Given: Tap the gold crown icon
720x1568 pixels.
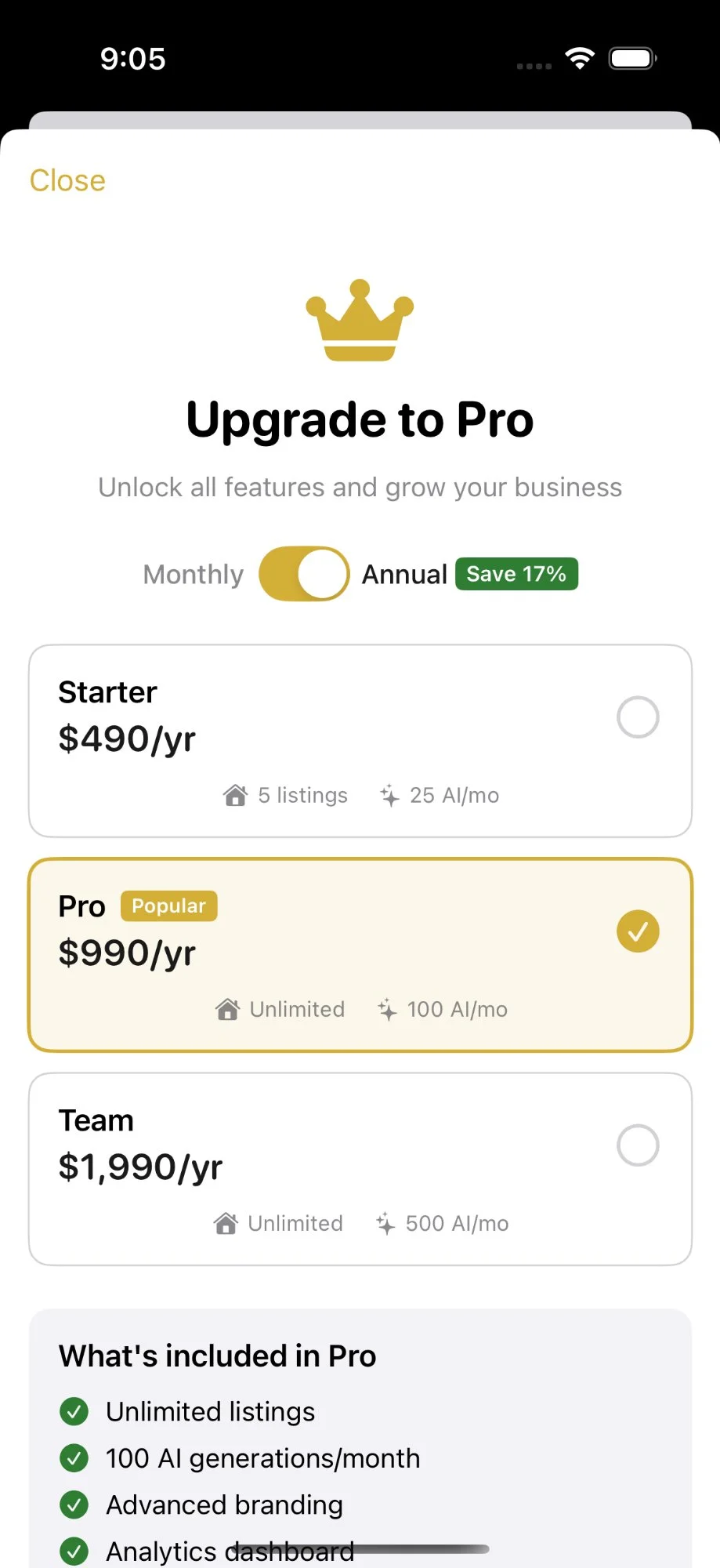Looking at the screenshot, I should click(x=360, y=320).
